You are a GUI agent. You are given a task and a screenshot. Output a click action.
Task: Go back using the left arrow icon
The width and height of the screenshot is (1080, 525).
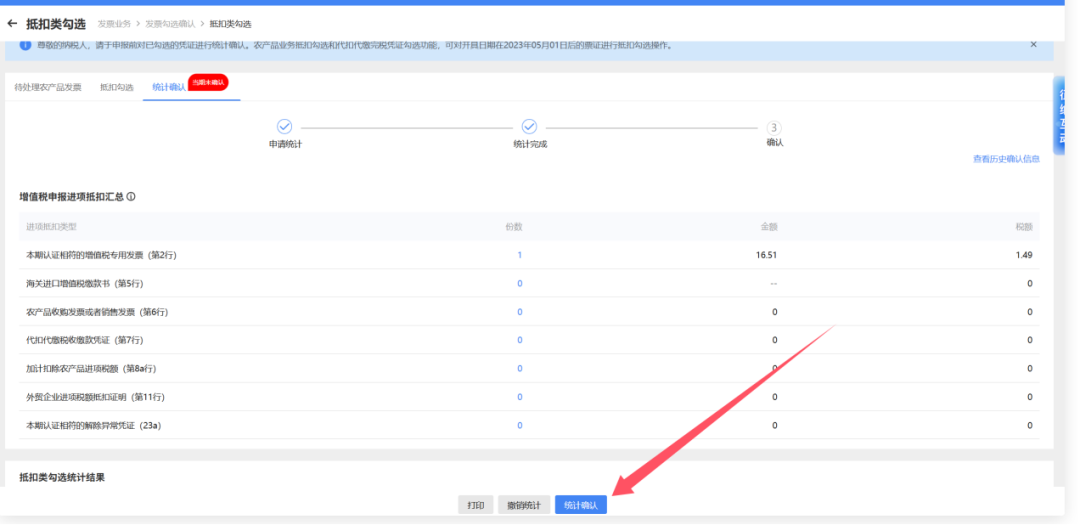(12, 23)
